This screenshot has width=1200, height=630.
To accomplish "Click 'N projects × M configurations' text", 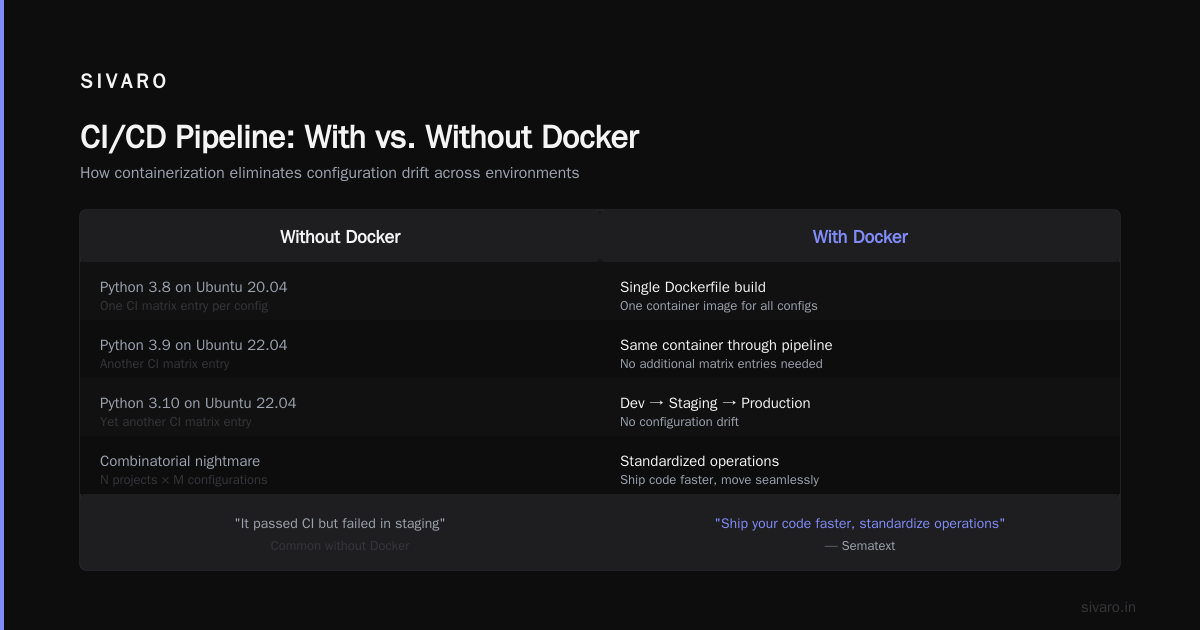I will pyautogui.click(x=184, y=480).
